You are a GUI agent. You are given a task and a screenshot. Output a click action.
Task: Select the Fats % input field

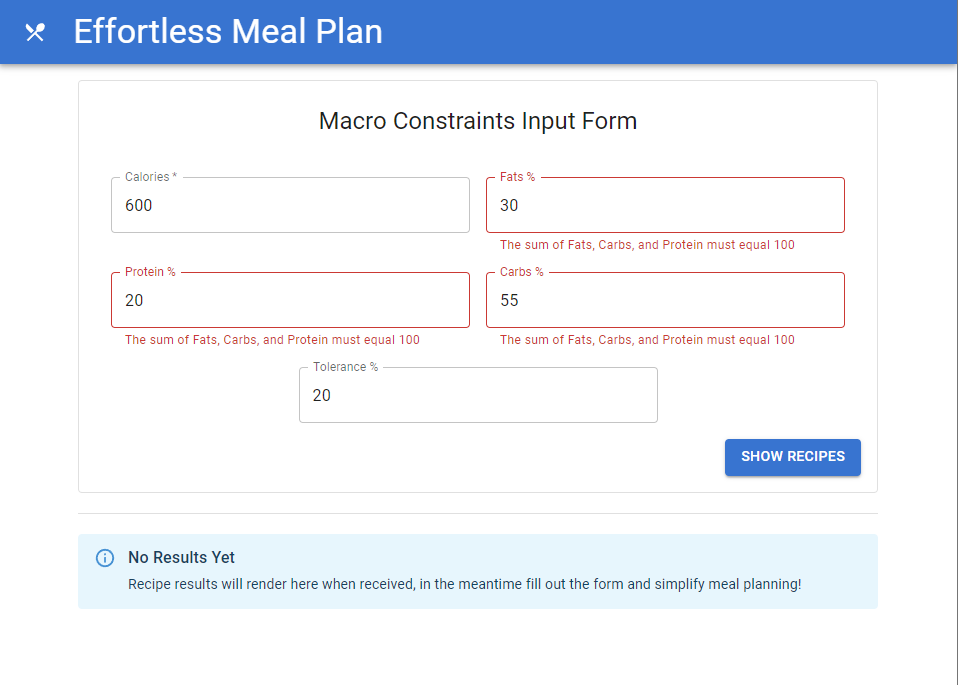665,206
